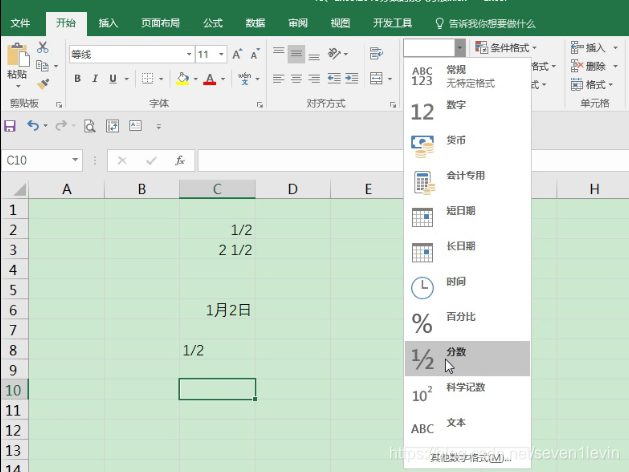Choose 分数 fraction format
Screen dimensions: 629x472
467,359
